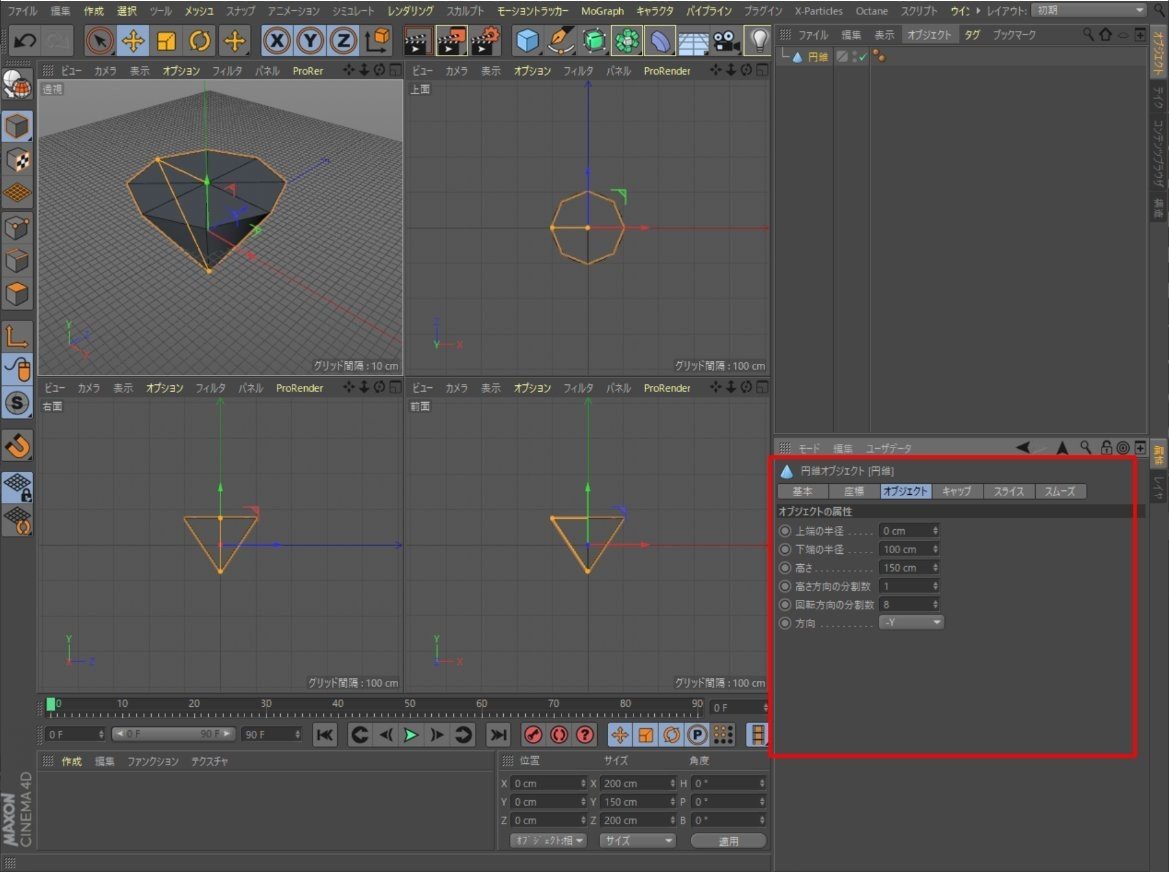Open Render to Picture Viewer
The image size is (1169, 872).
click(450, 40)
